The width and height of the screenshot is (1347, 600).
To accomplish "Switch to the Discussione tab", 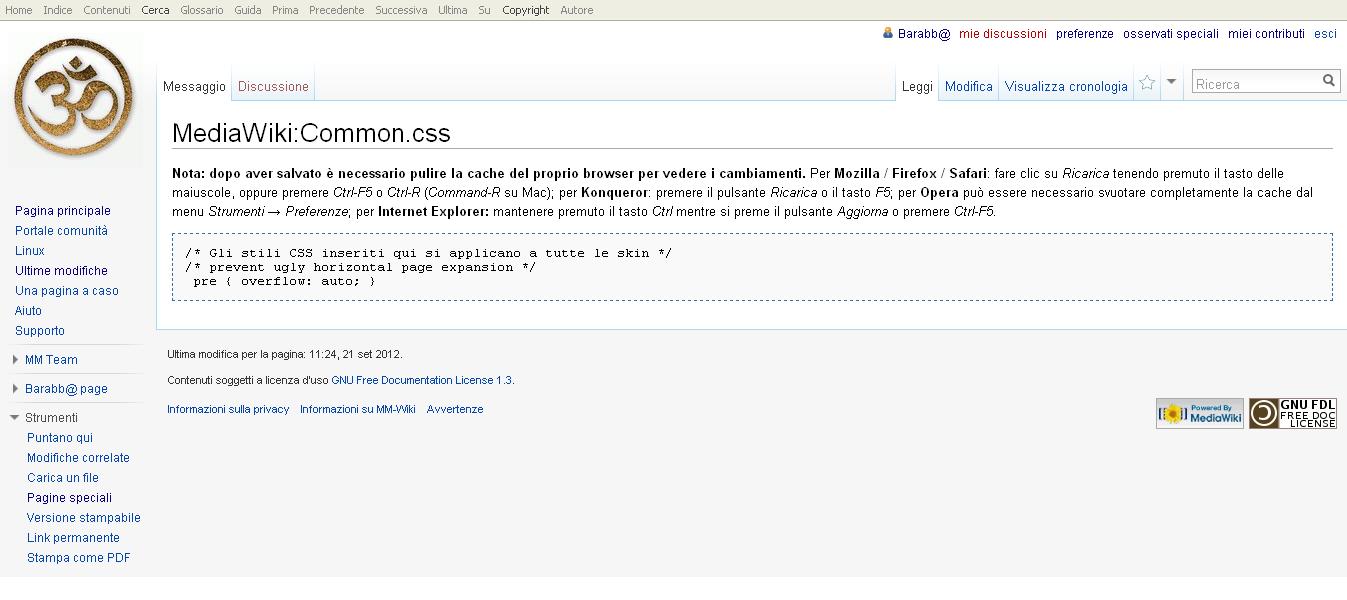I will tap(273, 87).
